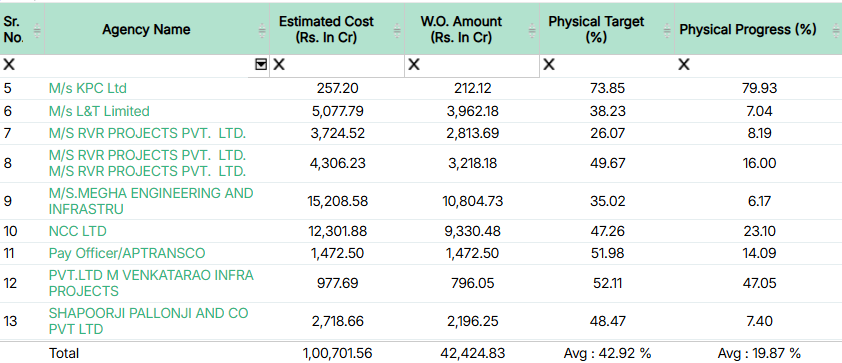The height and width of the screenshot is (363, 842).
Task: Select the Avg : 42.92 % summary cell
Action: [x=607, y=353]
